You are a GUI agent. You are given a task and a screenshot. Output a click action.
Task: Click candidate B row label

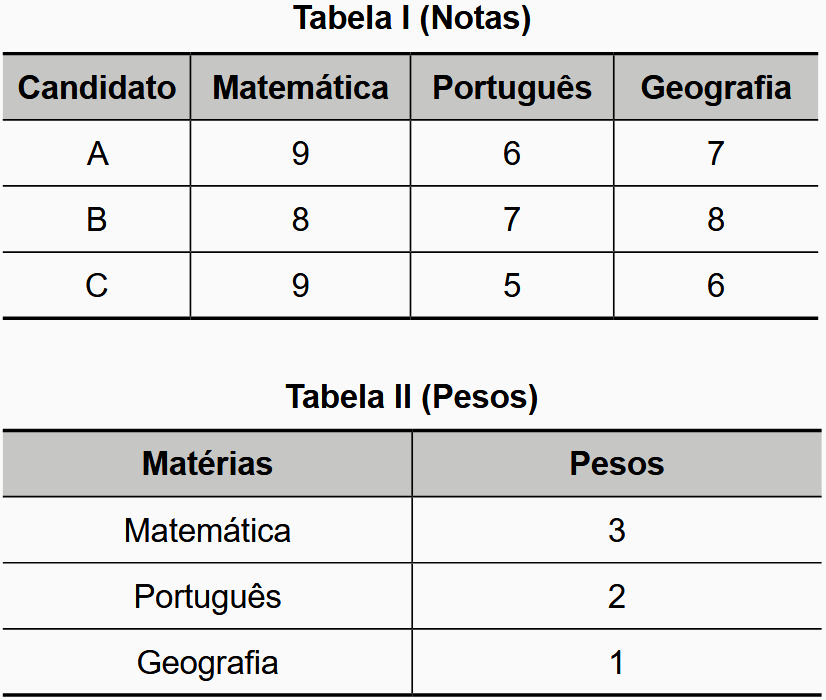pyautogui.click(x=97, y=220)
